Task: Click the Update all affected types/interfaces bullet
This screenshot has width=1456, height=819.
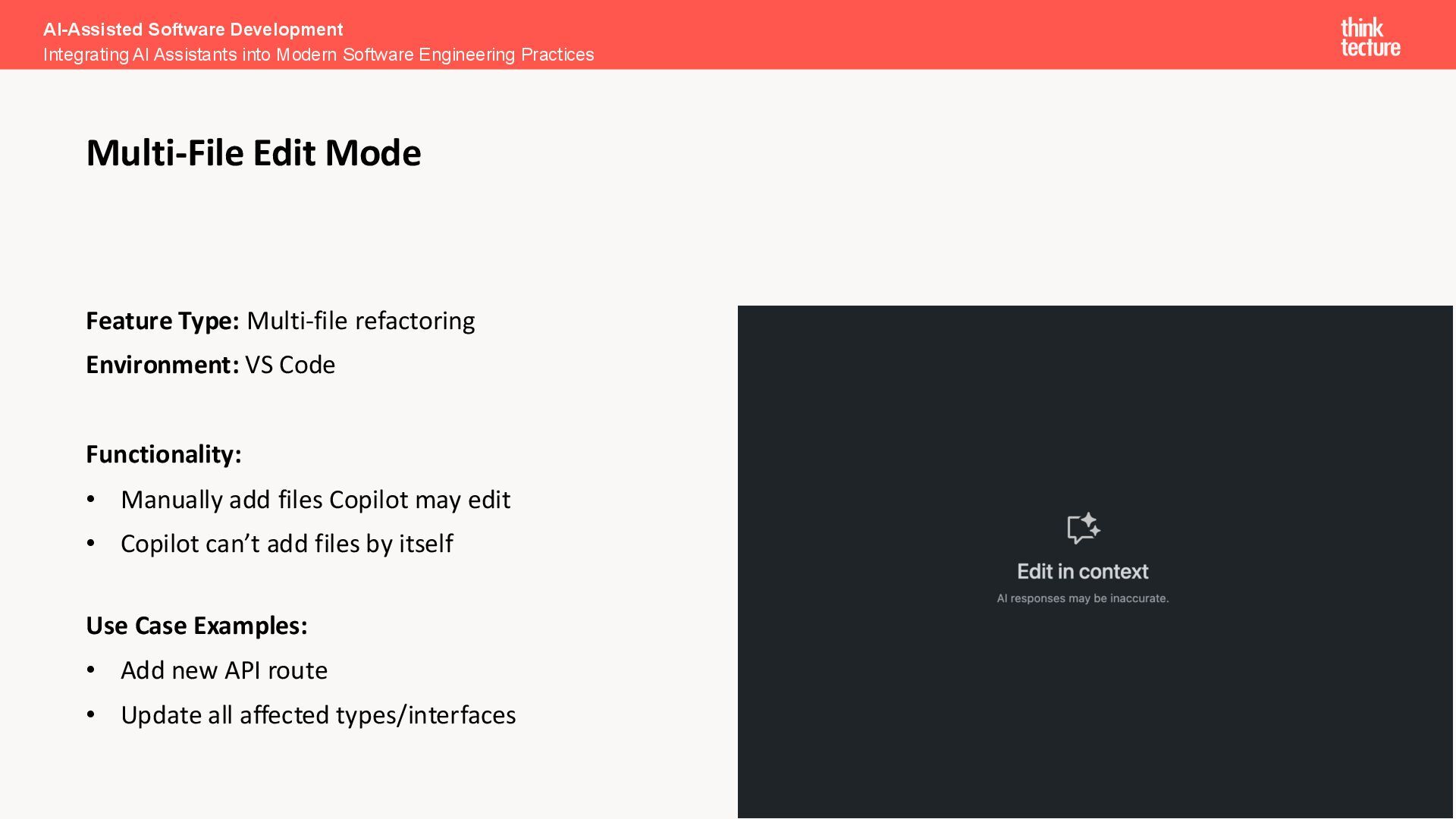Action: 318,715
